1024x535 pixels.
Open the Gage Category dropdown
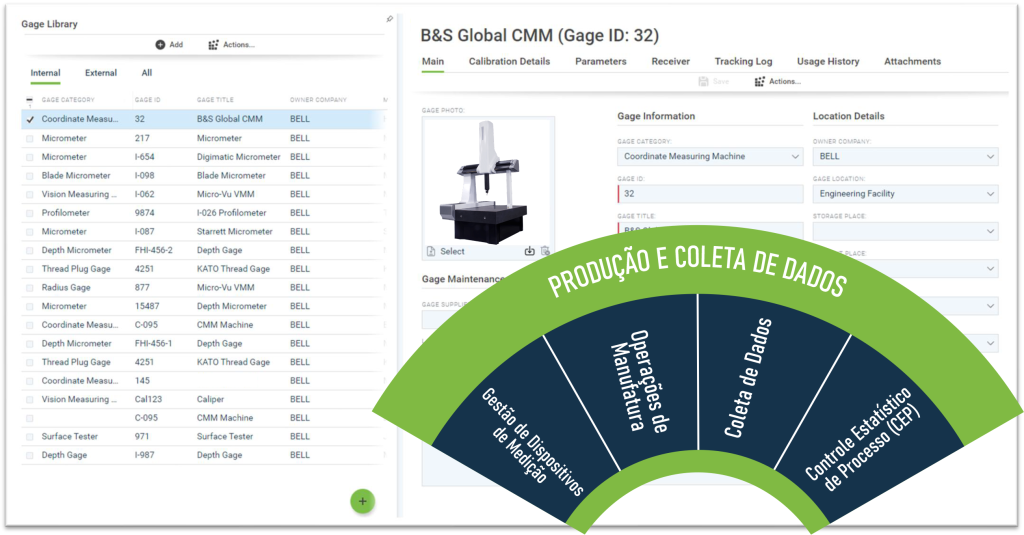710,156
